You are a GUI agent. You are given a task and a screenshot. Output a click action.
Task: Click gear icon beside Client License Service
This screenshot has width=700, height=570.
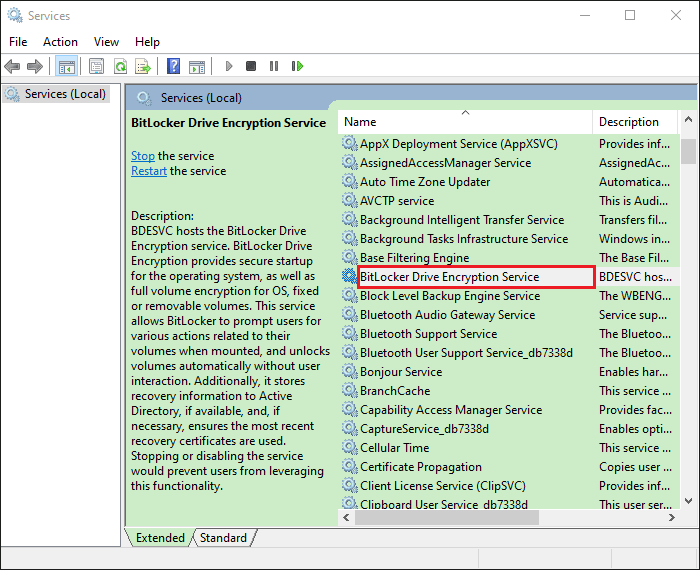coord(350,486)
